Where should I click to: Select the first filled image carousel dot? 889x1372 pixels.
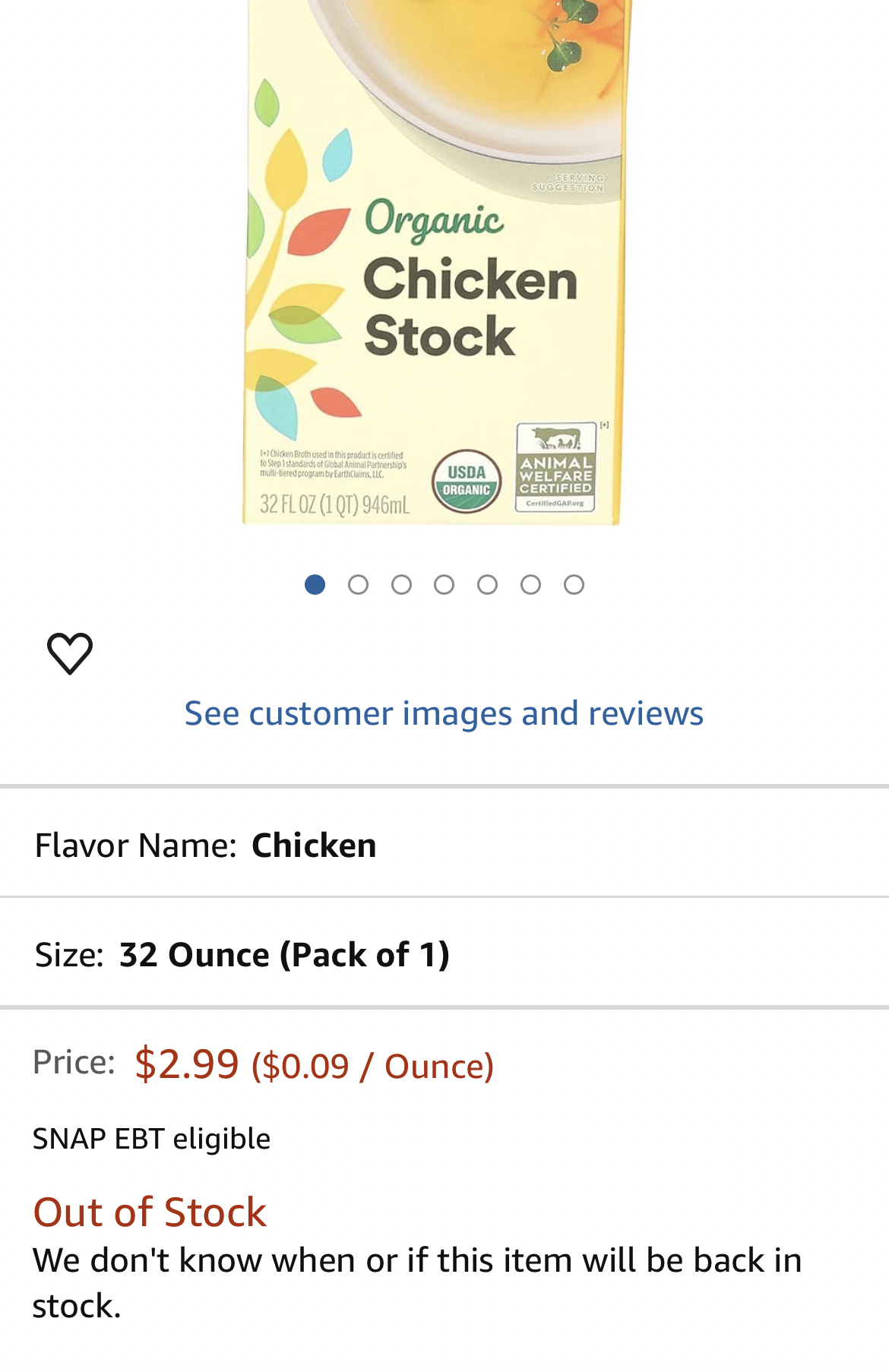point(315,584)
